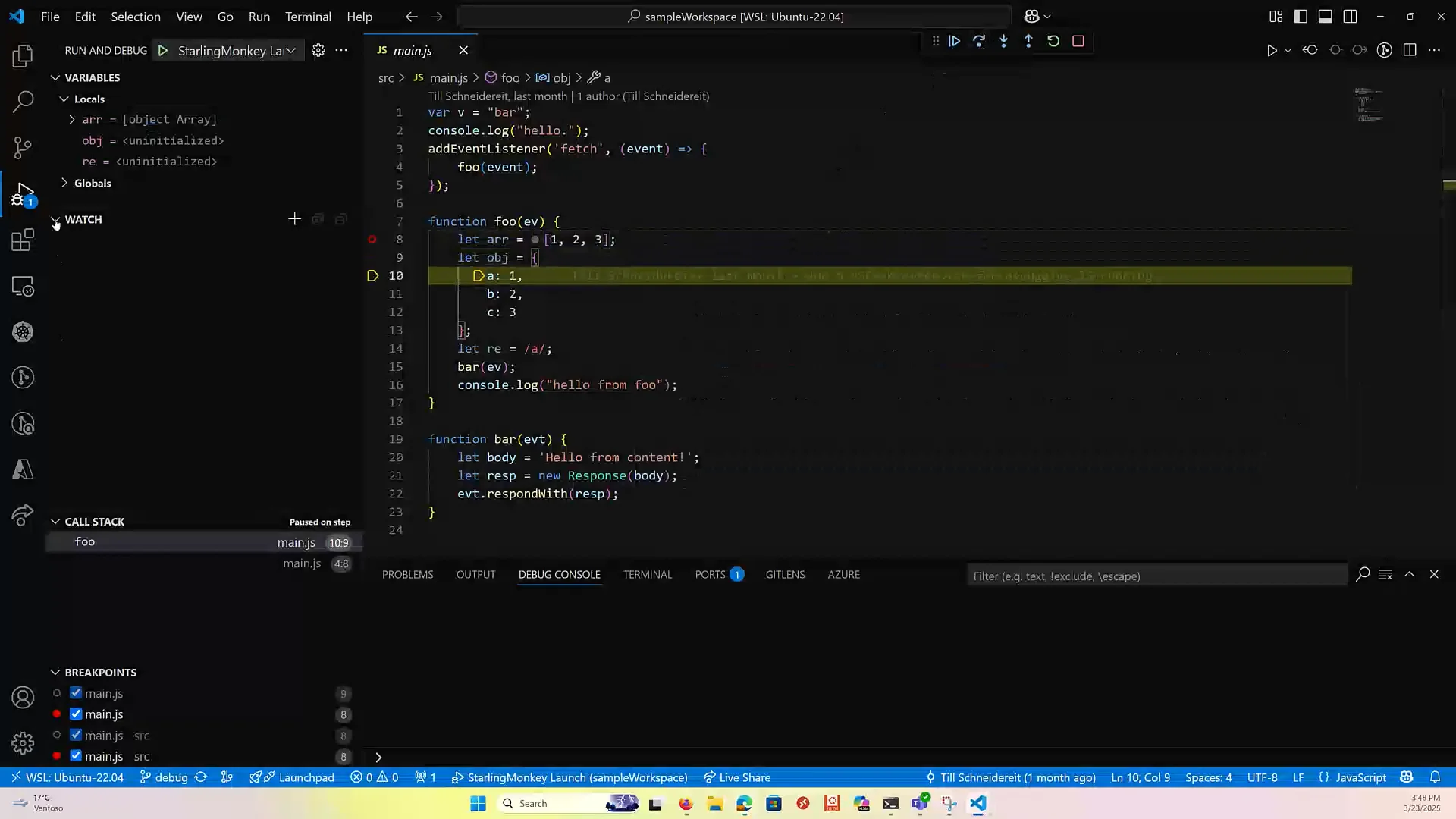Open the Run menu
Image resolution: width=1456 pixels, height=819 pixels.
(259, 16)
